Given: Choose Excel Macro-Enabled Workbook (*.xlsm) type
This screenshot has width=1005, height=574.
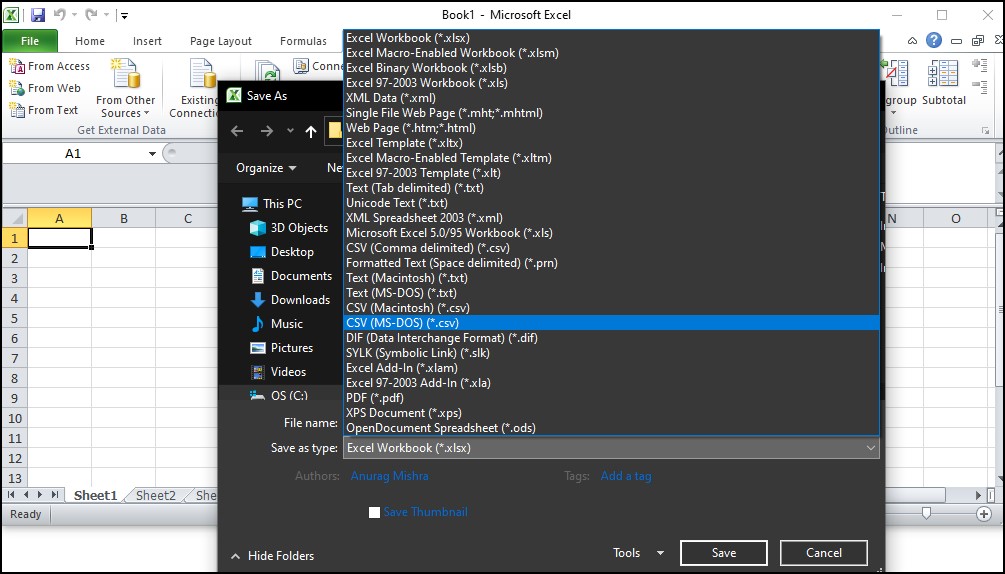Looking at the screenshot, I should [x=611, y=53].
